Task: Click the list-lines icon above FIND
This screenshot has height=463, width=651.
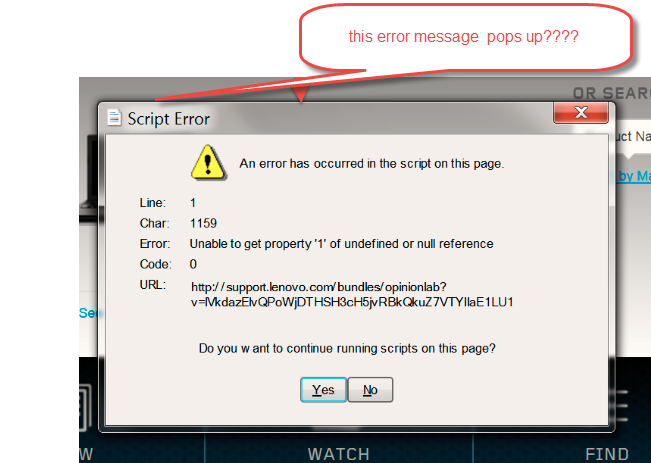Action: tap(619, 405)
